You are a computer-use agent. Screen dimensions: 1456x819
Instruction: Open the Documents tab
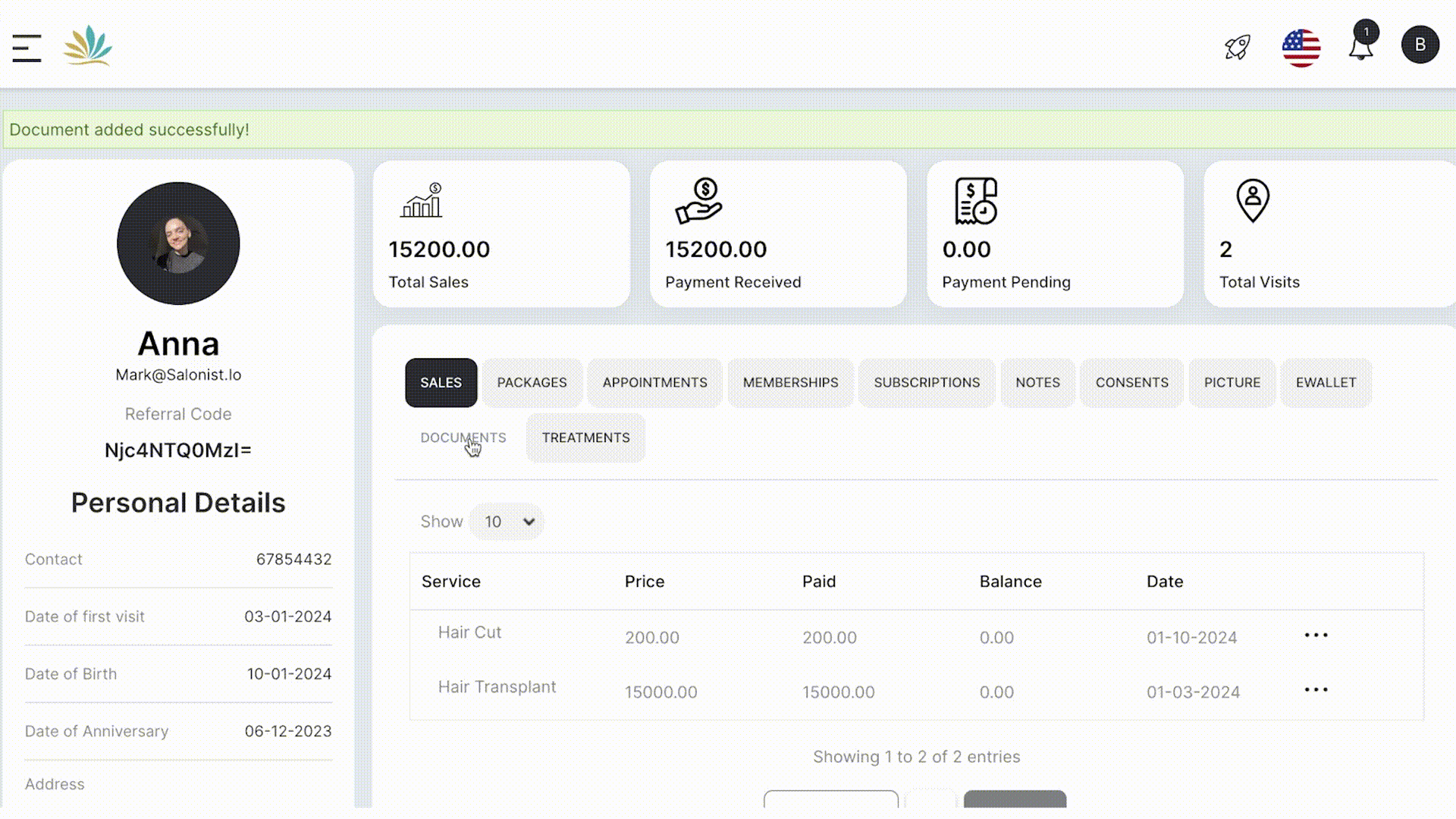463,438
